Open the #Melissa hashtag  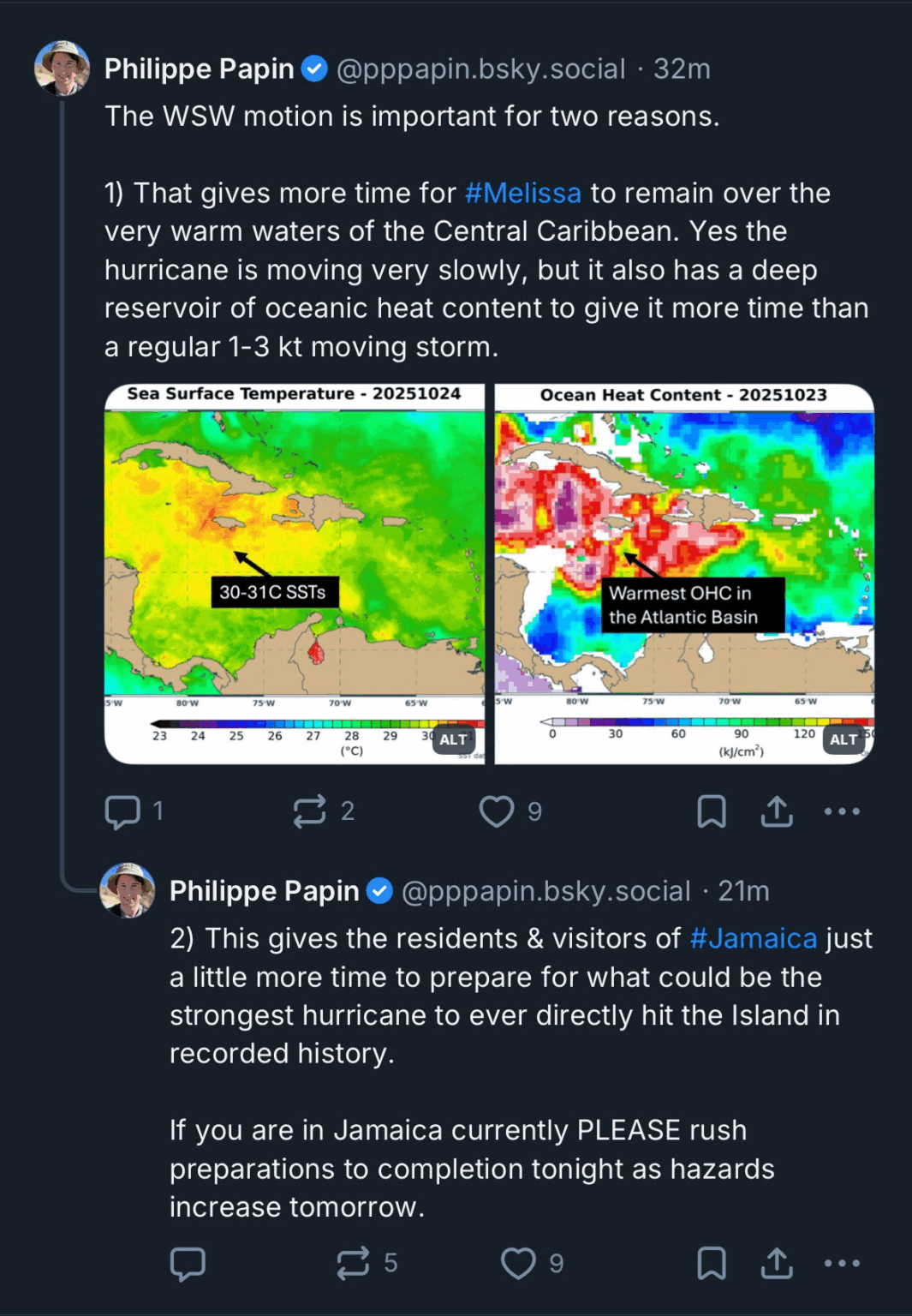(522, 193)
